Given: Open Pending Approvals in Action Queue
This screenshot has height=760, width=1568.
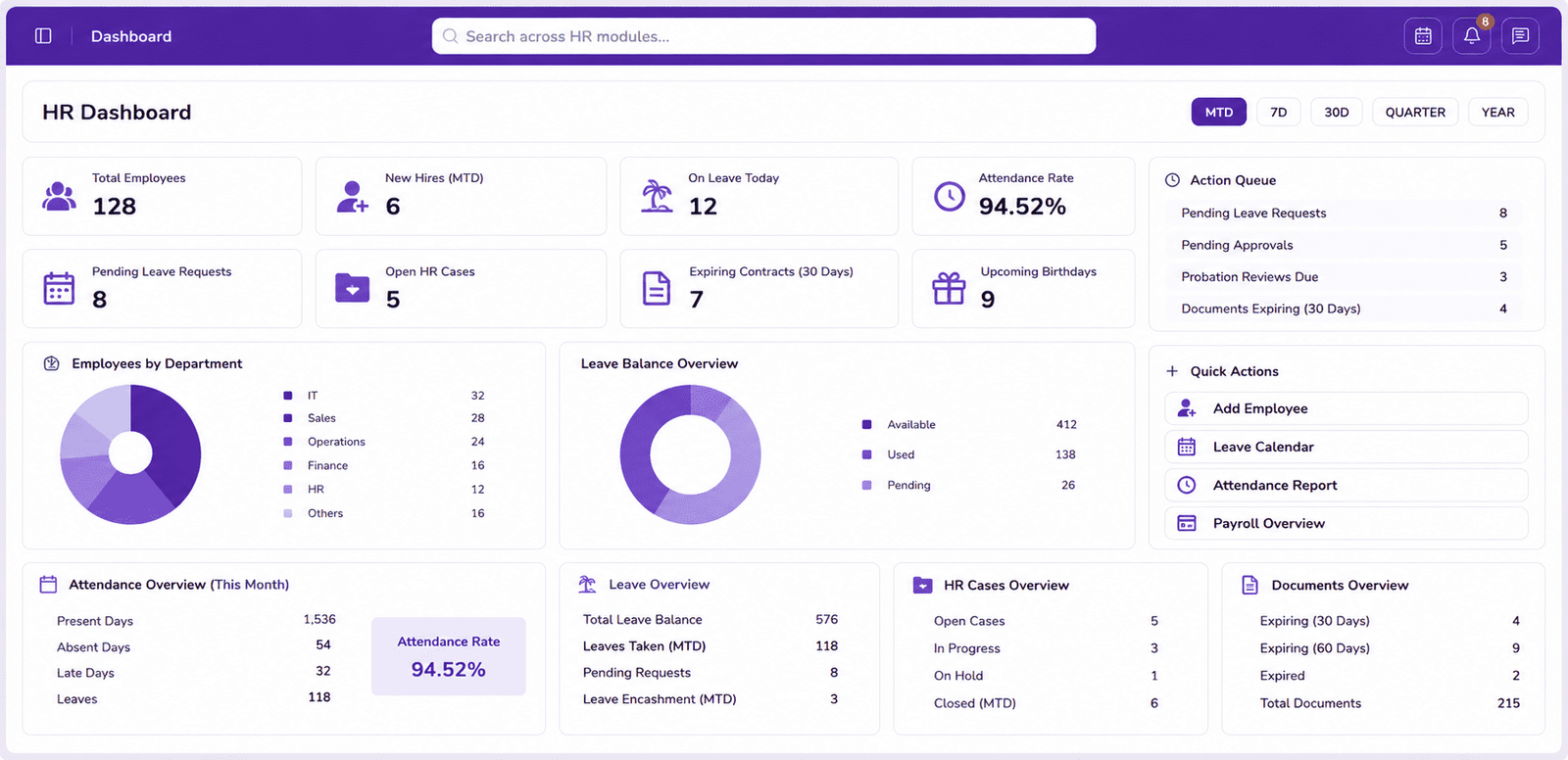Looking at the screenshot, I should [1347, 245].
